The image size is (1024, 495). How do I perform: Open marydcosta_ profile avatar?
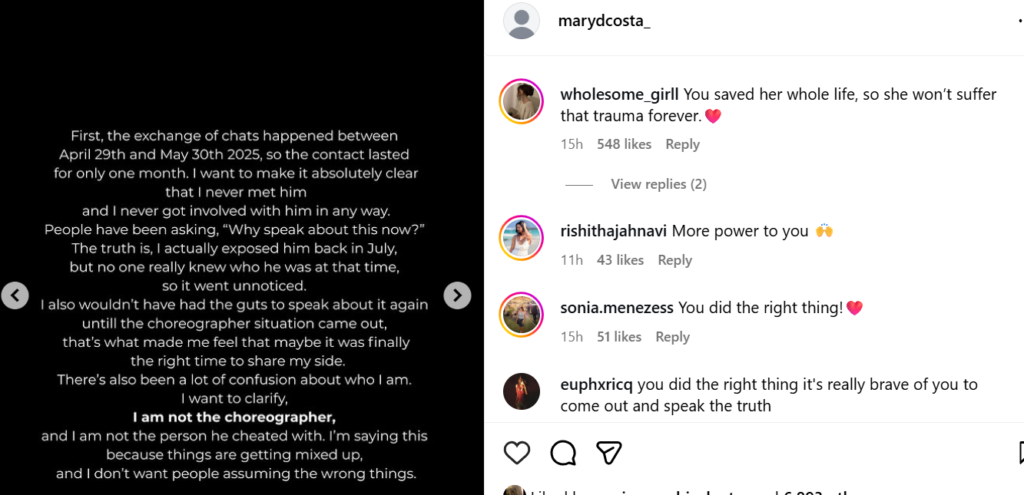523,21
